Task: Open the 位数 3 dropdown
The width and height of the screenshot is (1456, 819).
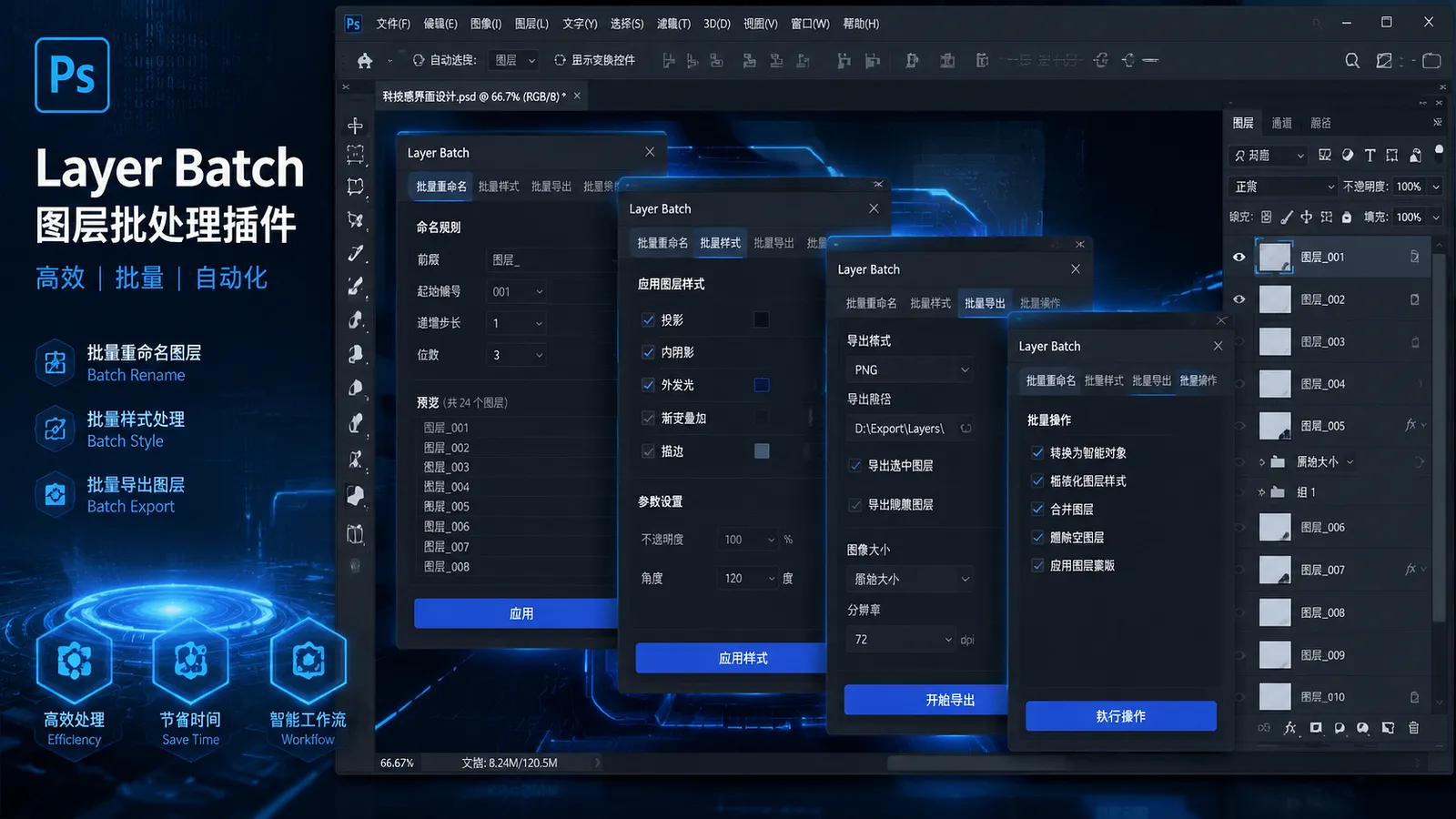Action: [x=516, y=355]
